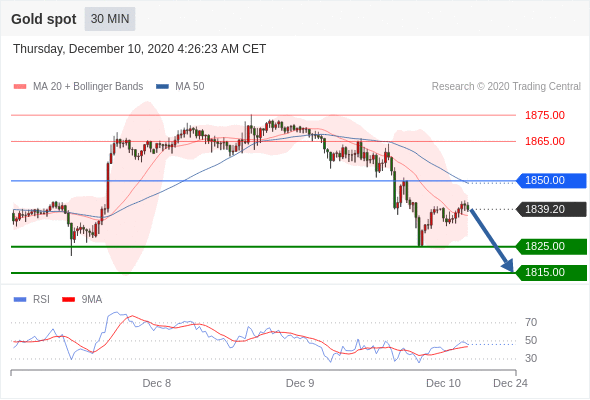Screen dimensions: 590x400
Task: Click the RSI 30 level label
Action: 531,358
